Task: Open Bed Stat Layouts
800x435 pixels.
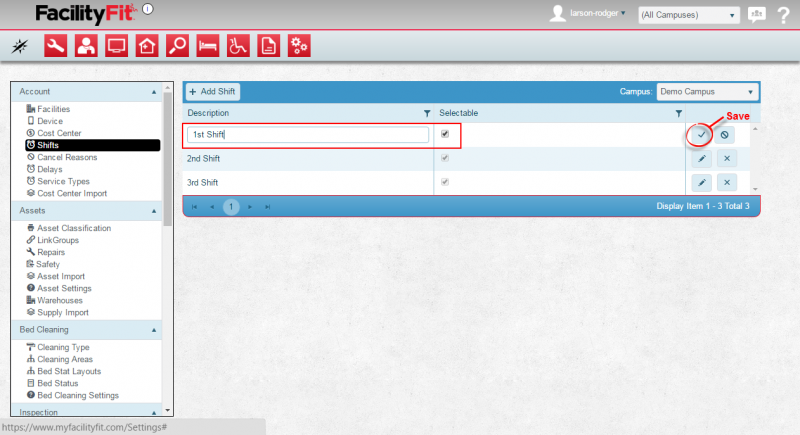Action: tap(64, 372)
